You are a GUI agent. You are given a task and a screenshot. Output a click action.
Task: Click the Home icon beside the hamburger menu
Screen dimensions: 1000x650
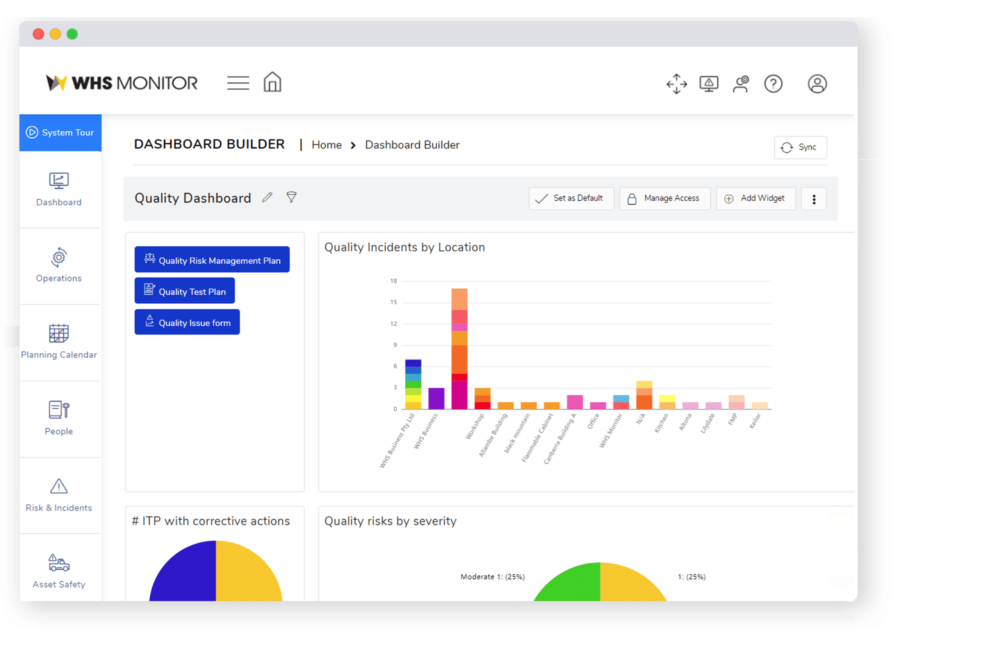(x=272, y=82)
